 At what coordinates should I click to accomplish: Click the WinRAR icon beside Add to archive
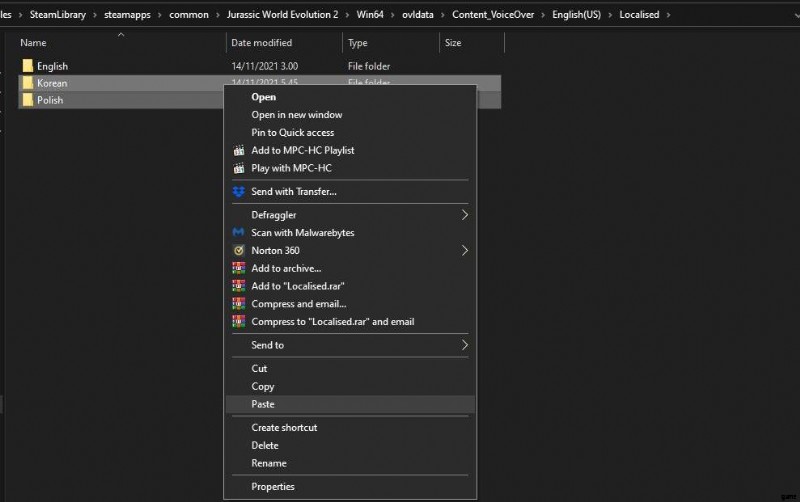tap(238, 269)
